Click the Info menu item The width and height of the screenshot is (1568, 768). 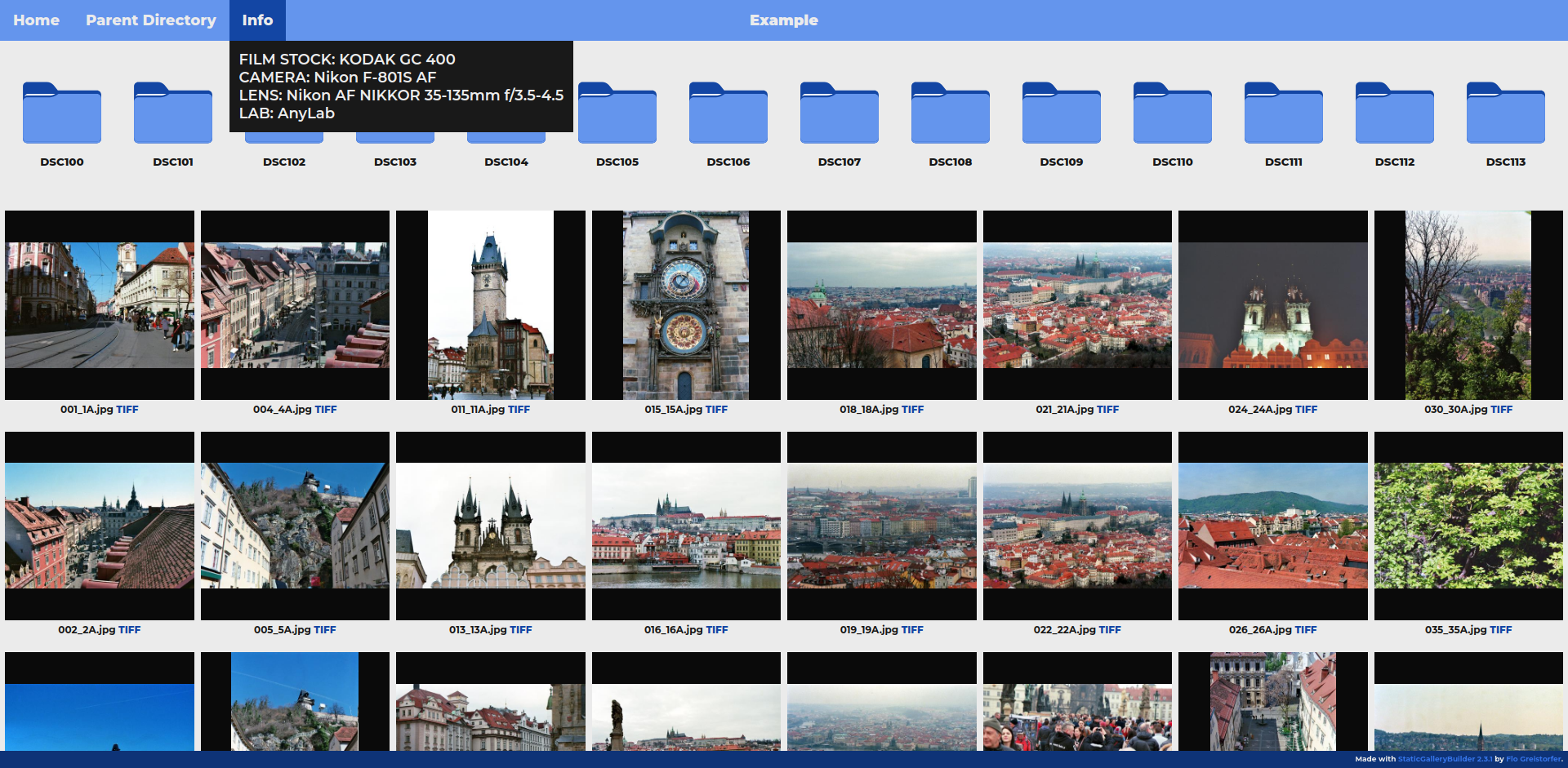coord(257,20)
